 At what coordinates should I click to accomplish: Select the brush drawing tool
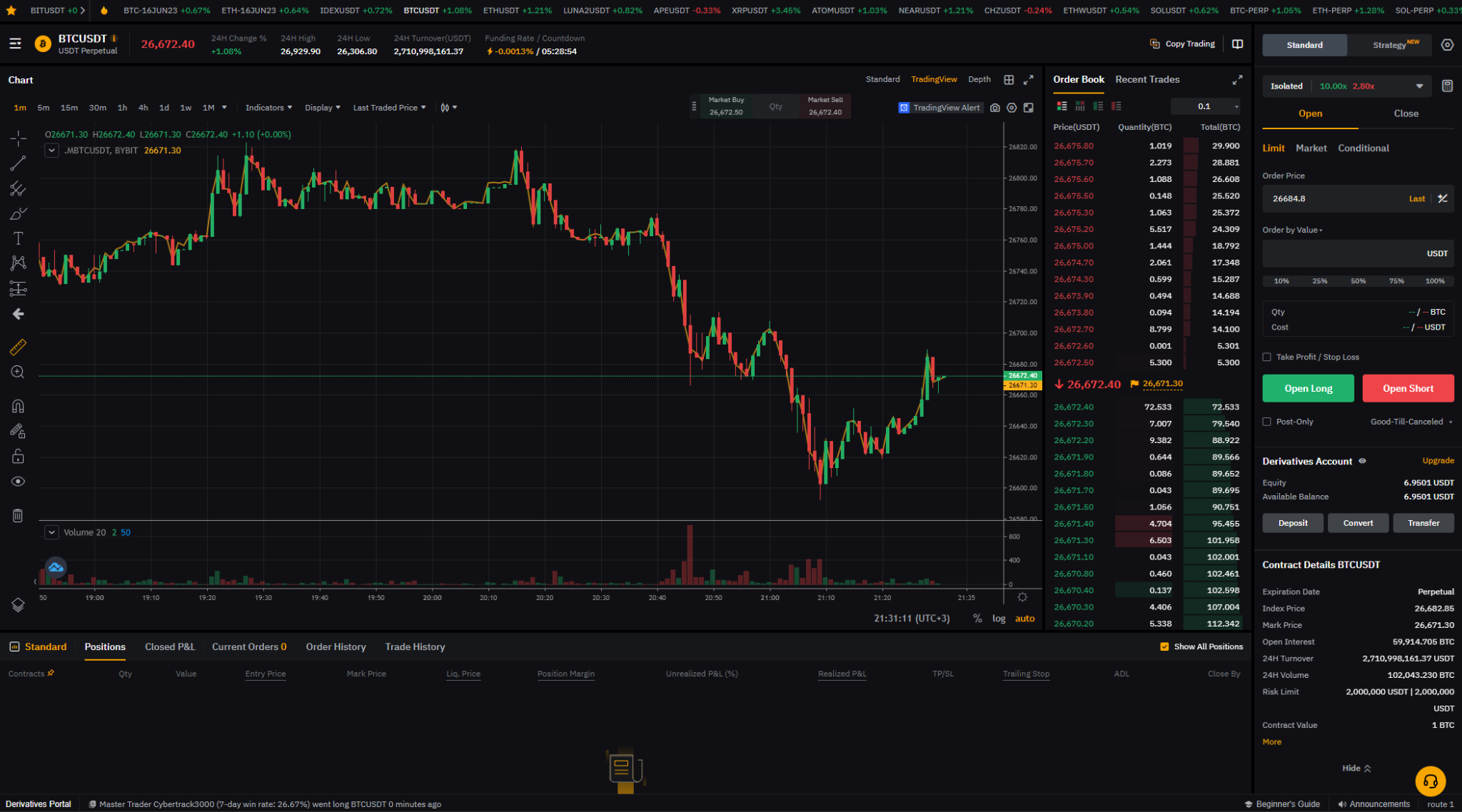pos(18,214)
